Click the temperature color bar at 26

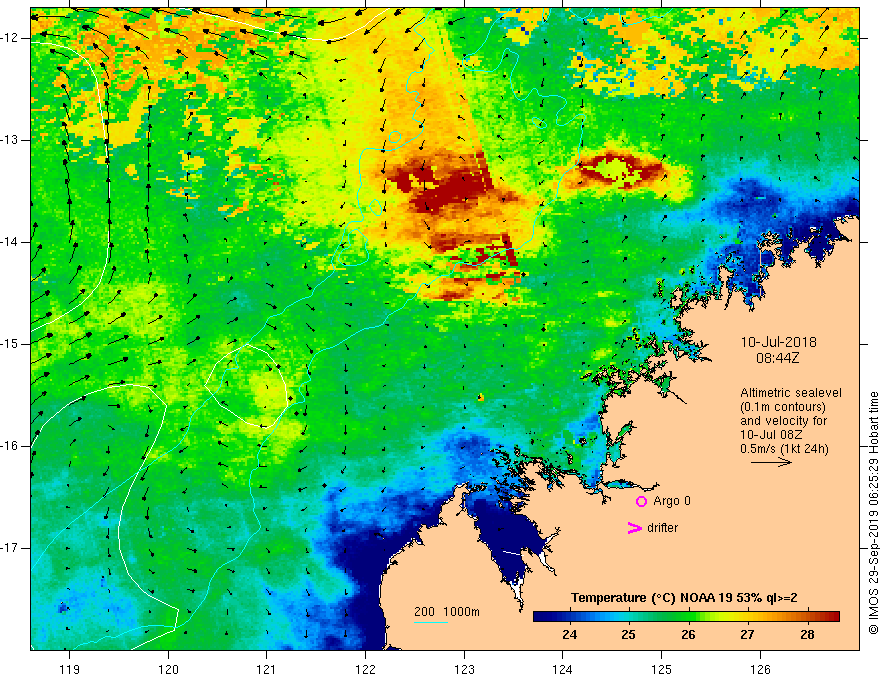pos(688,617)
